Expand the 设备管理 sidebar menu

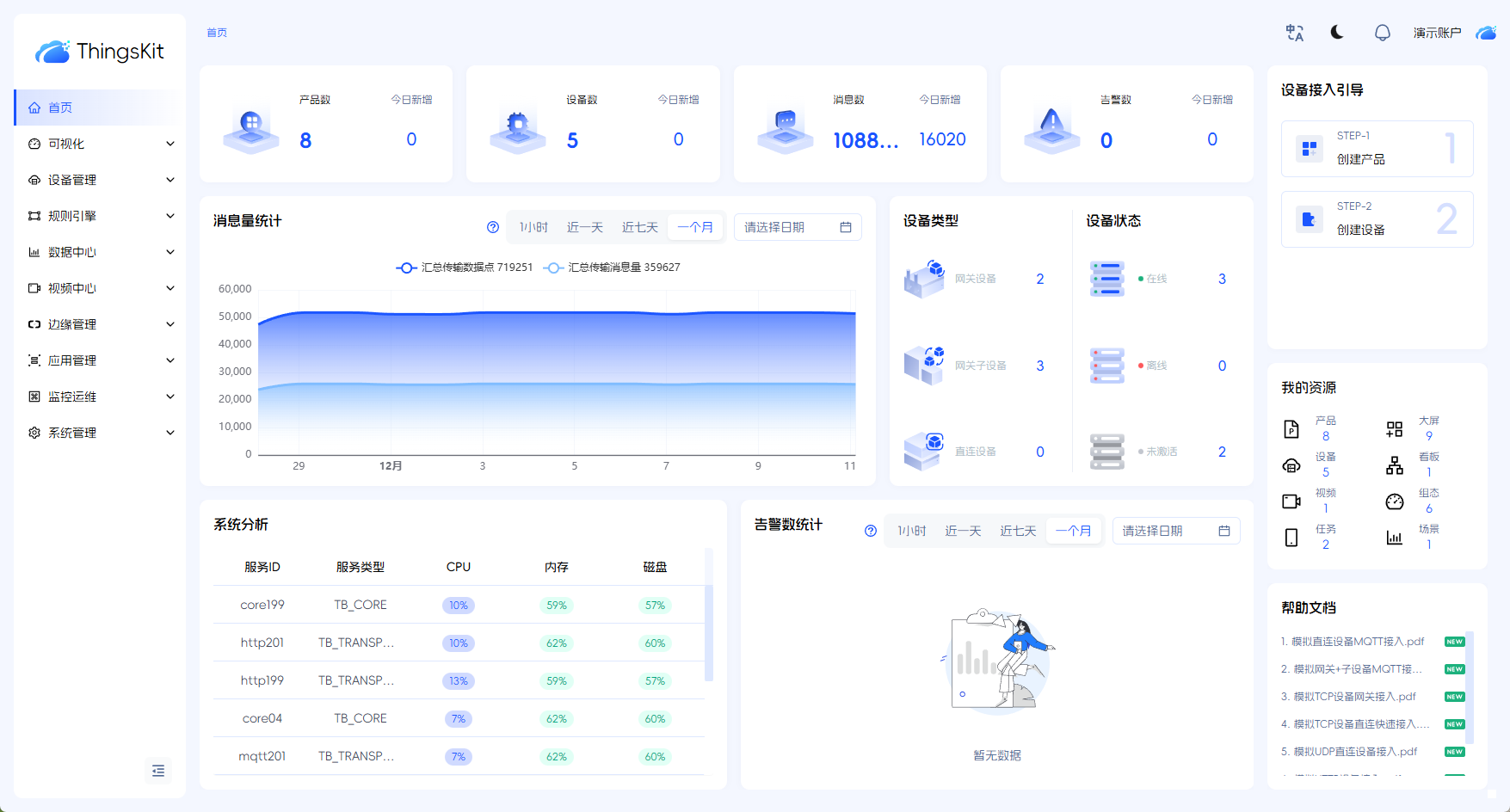(101, 180)
